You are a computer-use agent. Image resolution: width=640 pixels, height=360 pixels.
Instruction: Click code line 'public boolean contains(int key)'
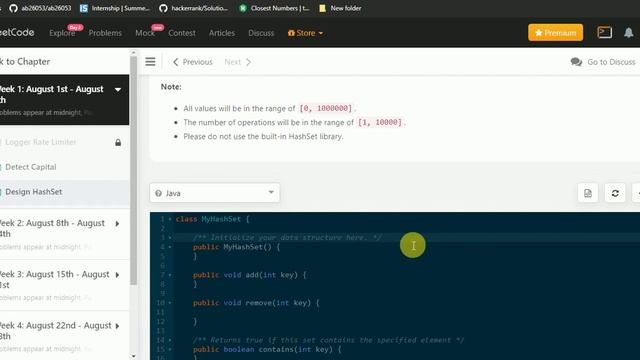click(267, 349)
